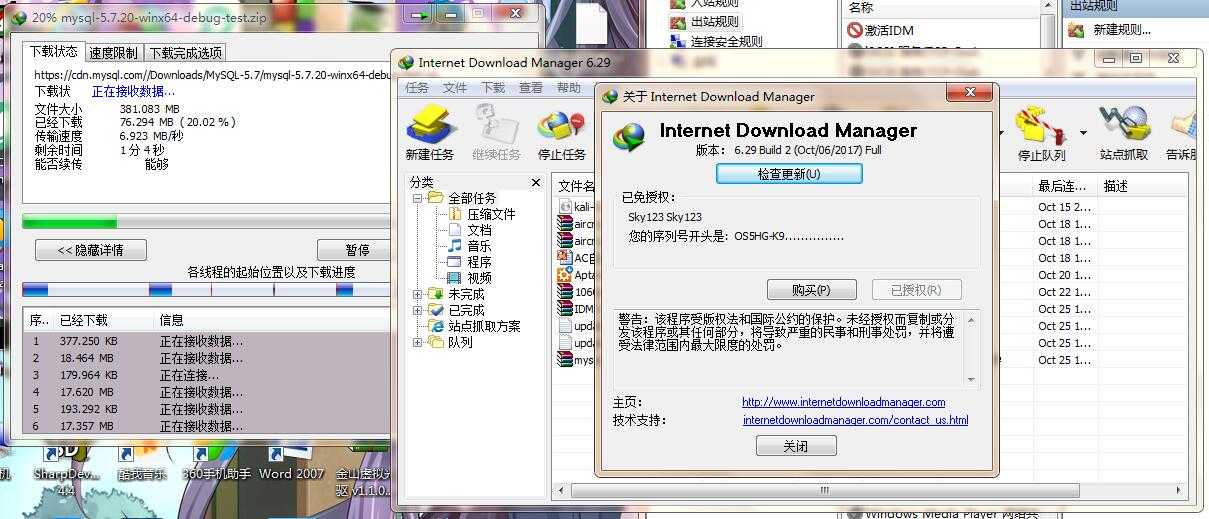This screenshot has height=519, width=1209.
Task: Click the green download progress bar
Action: [207, 222]
